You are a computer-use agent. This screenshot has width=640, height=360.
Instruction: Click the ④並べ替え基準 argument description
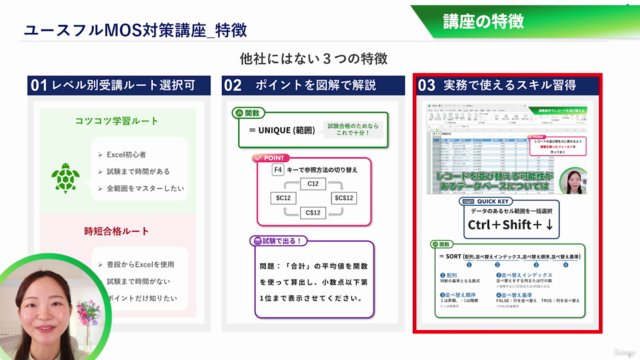(538, 300)
